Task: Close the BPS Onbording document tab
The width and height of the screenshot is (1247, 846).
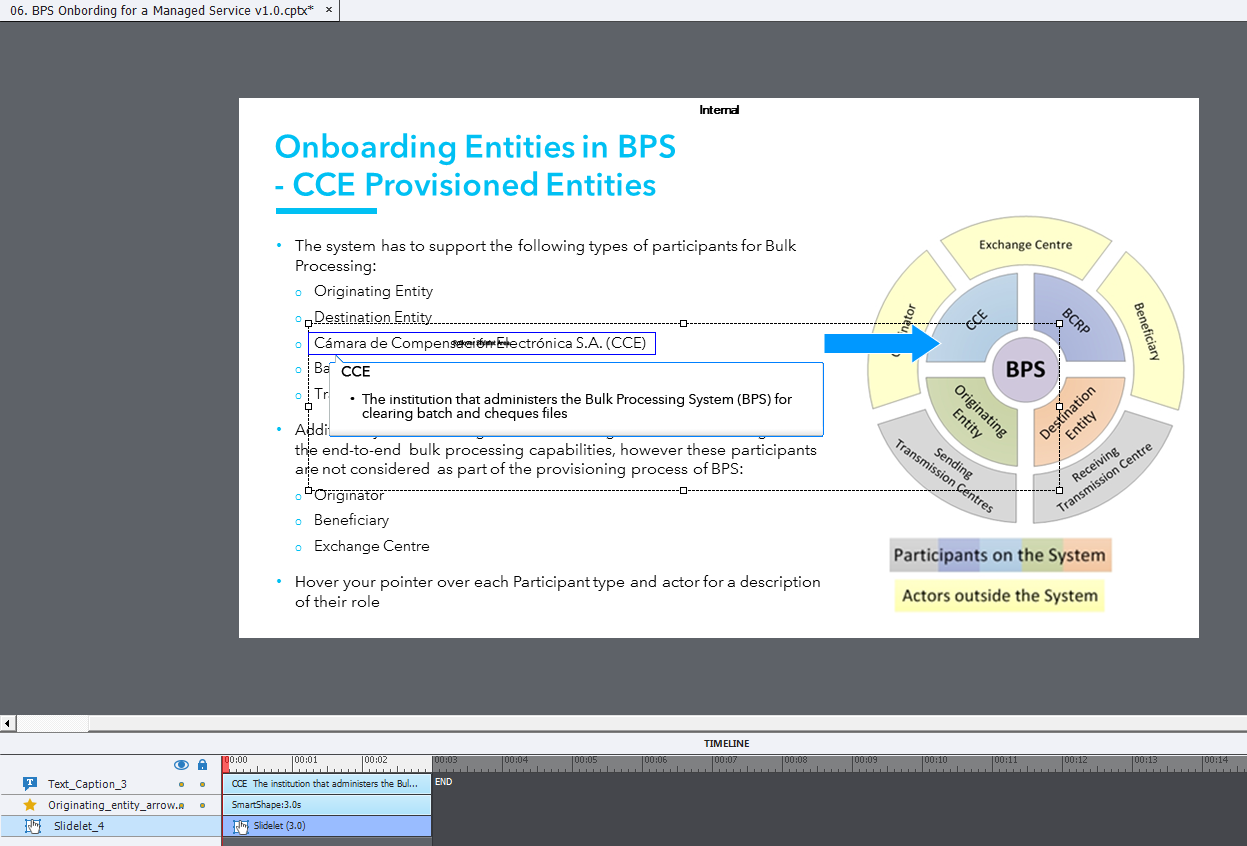Action: click(x=329, y=9)
